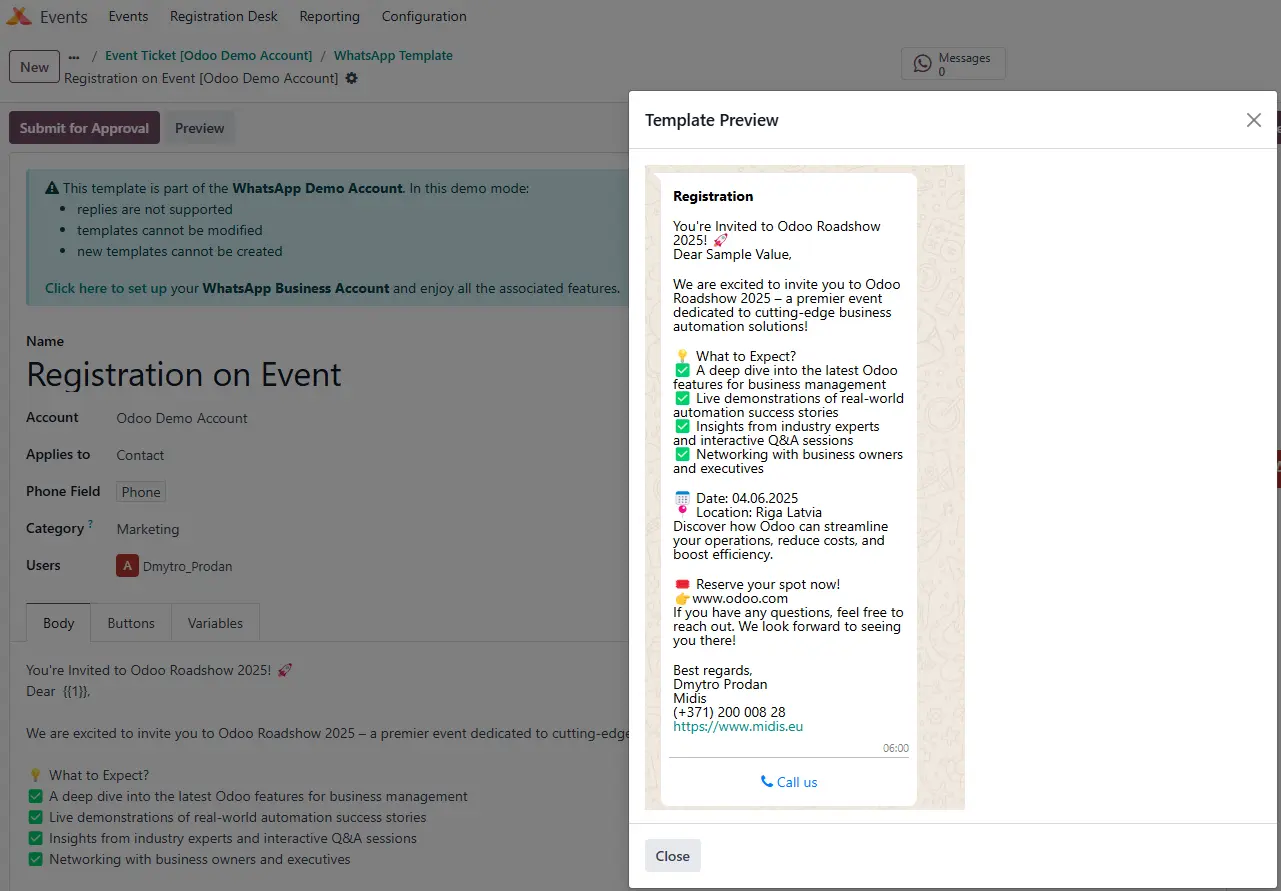Screen dimensions: 1281x891
Task: Close Template Preview with the X icon
Action: point(1253,120)
